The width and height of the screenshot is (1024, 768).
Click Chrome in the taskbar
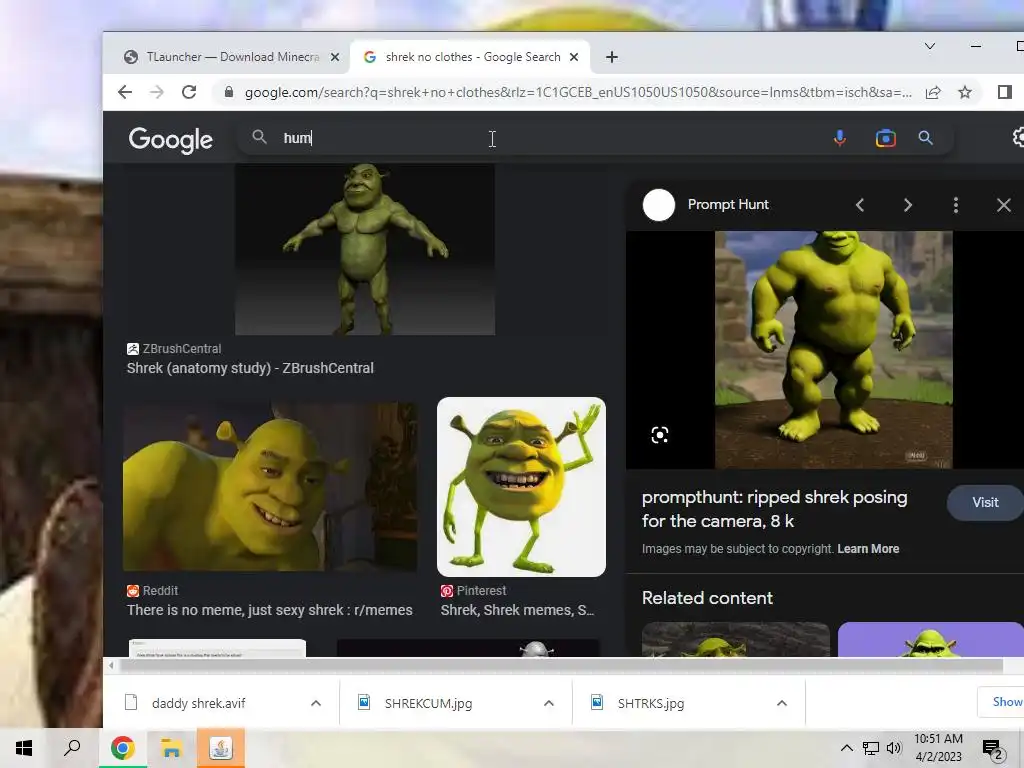(122, 748)
